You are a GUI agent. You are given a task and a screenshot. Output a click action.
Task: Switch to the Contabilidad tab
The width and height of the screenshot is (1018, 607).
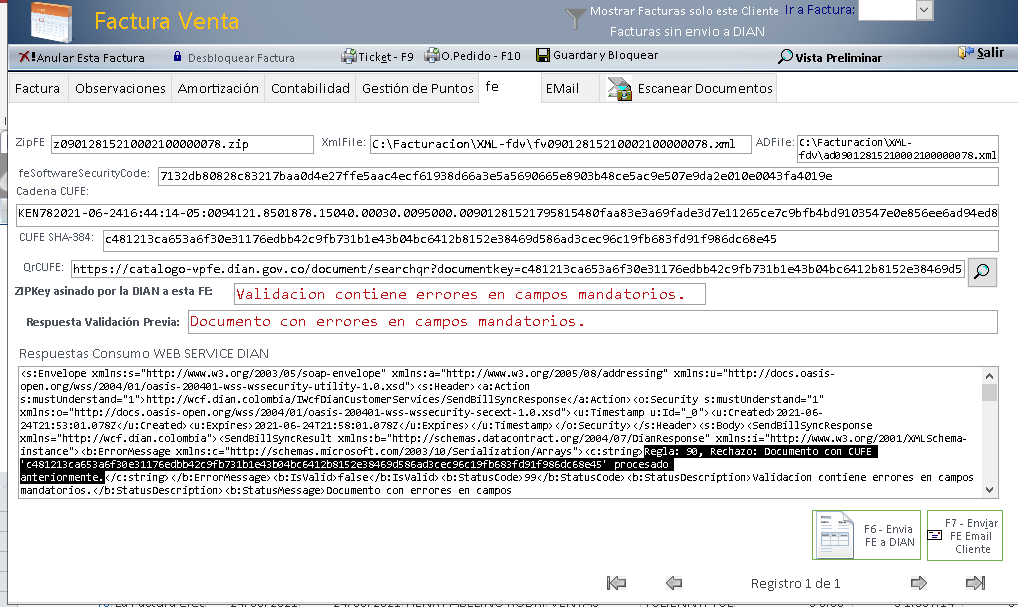pyautogui.click(x=310, y=88)
